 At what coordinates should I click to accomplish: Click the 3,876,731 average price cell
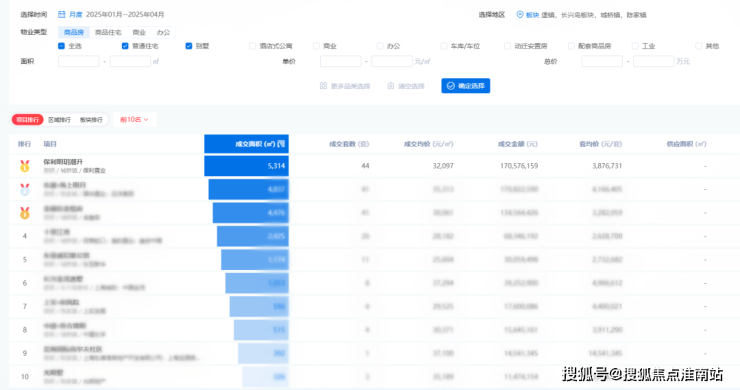pyautogui.click(x=607, y=166)
